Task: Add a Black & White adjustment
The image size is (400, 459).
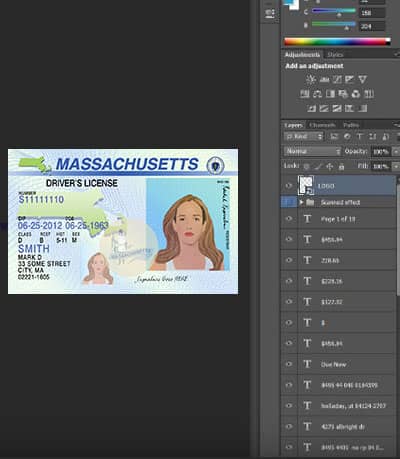Action: (330, 94)
